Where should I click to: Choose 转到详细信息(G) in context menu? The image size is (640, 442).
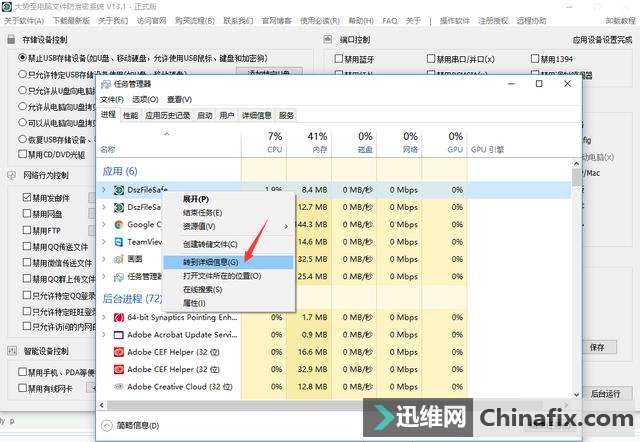point(229,262)
